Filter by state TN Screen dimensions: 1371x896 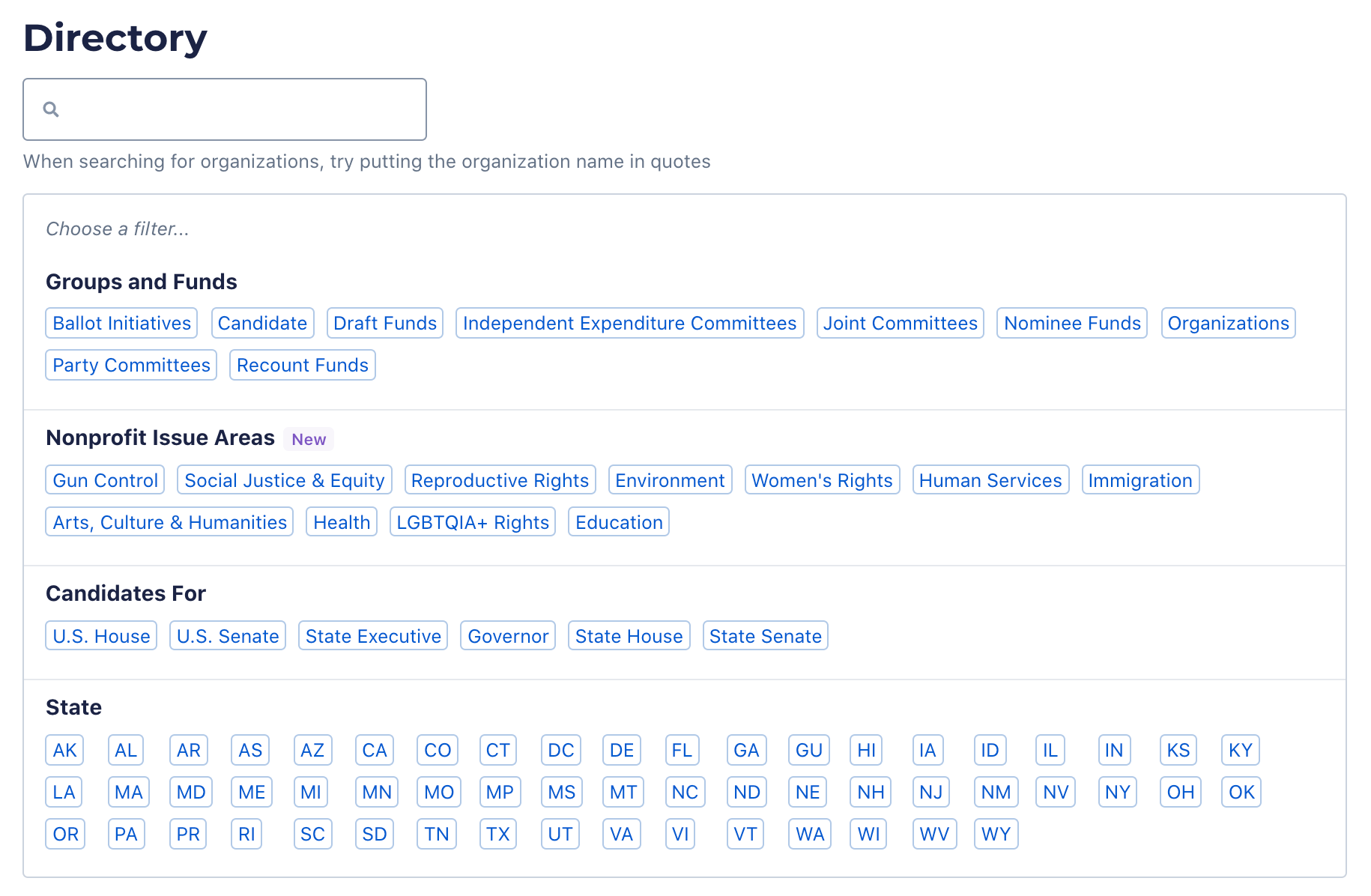point(437,834)
